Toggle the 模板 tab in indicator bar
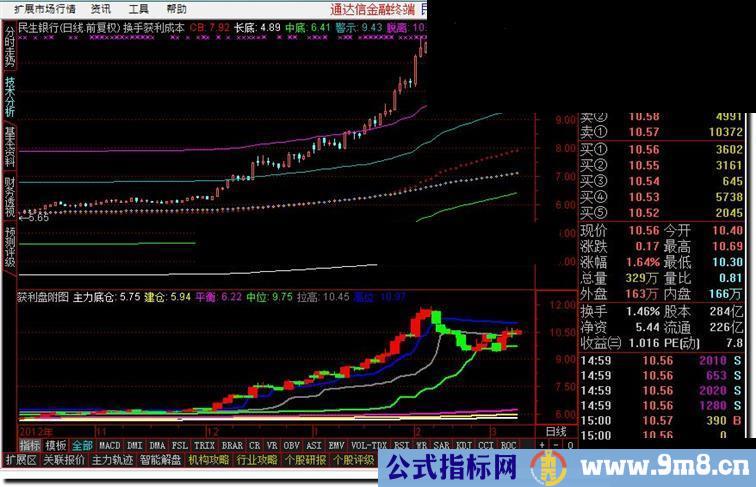 (x=56, y=445)
